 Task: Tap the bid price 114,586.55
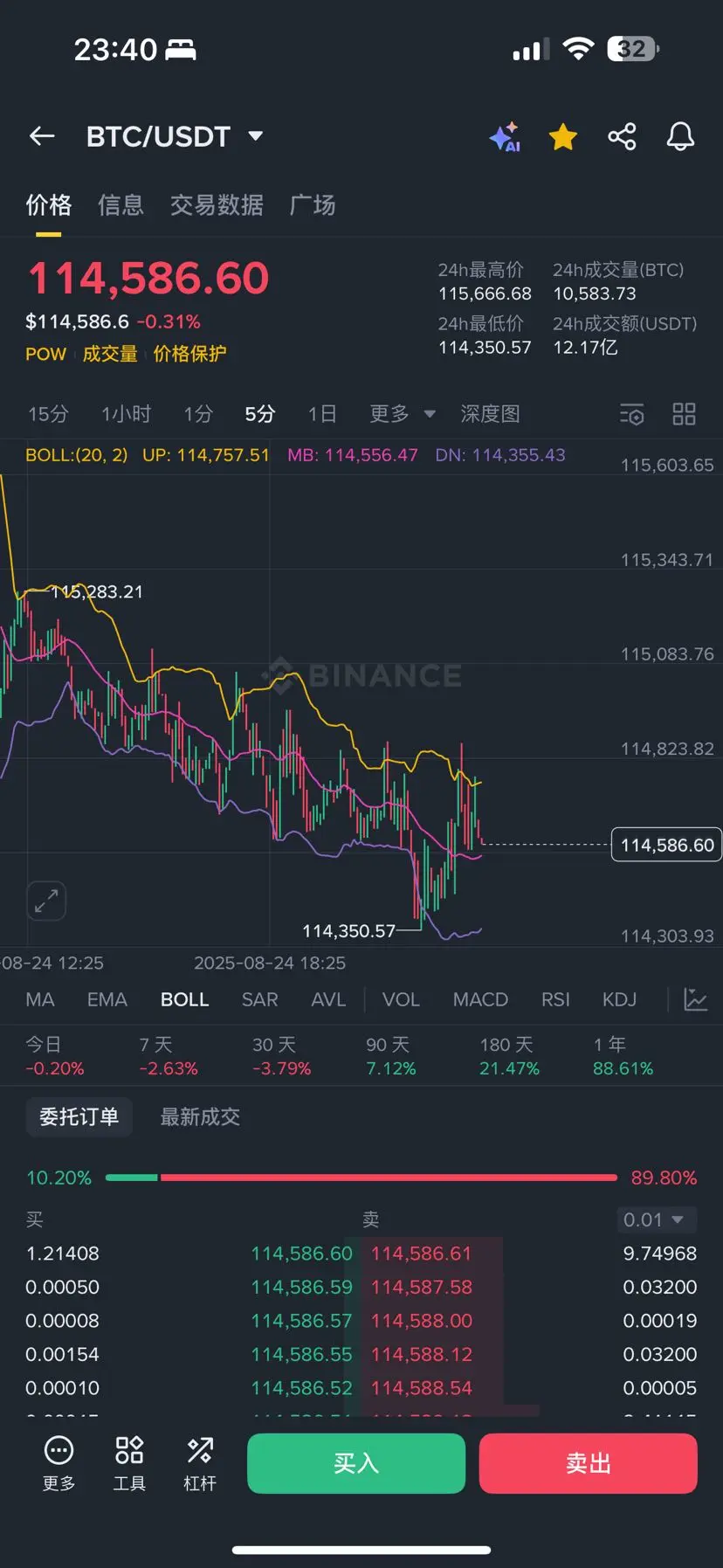pos(302,1355)
